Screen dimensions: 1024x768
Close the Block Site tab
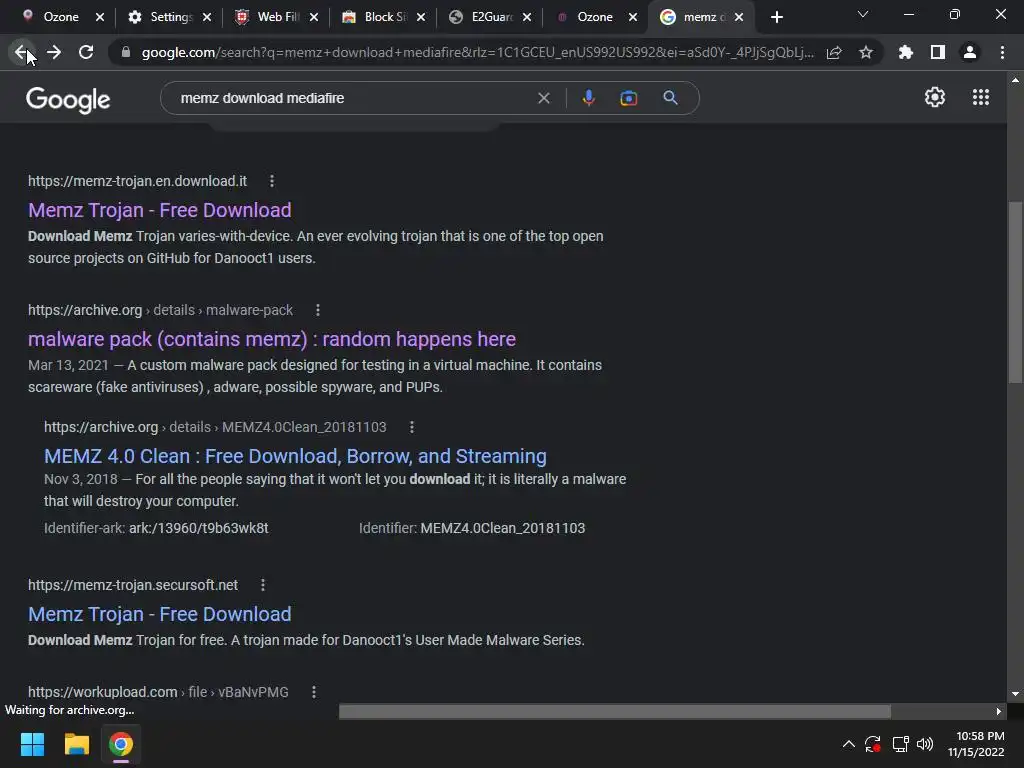pyautogui.click(x=421, y=17)
